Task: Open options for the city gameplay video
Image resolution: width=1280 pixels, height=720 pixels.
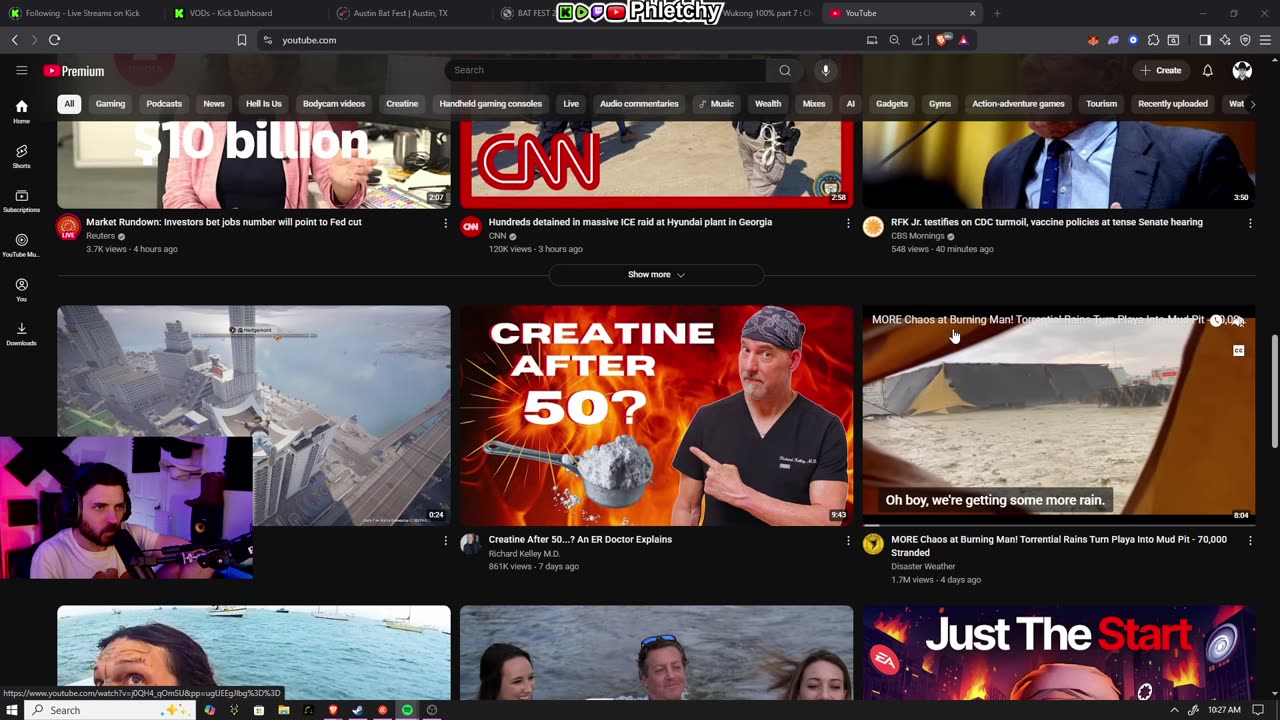Action: (445, 540)
